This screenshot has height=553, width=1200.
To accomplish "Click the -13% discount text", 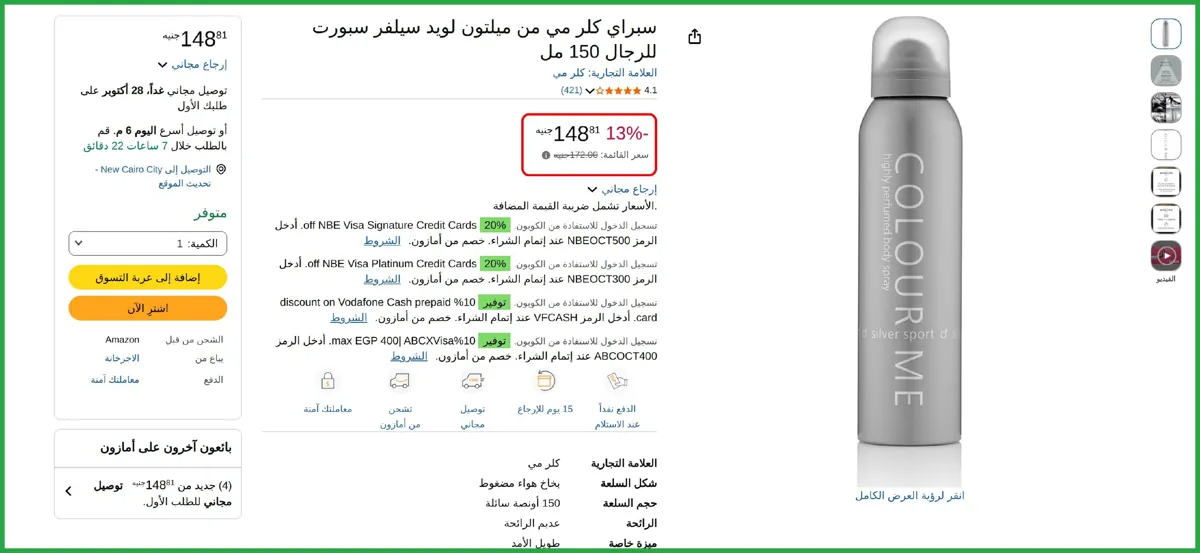I will (x=627, y=133).
